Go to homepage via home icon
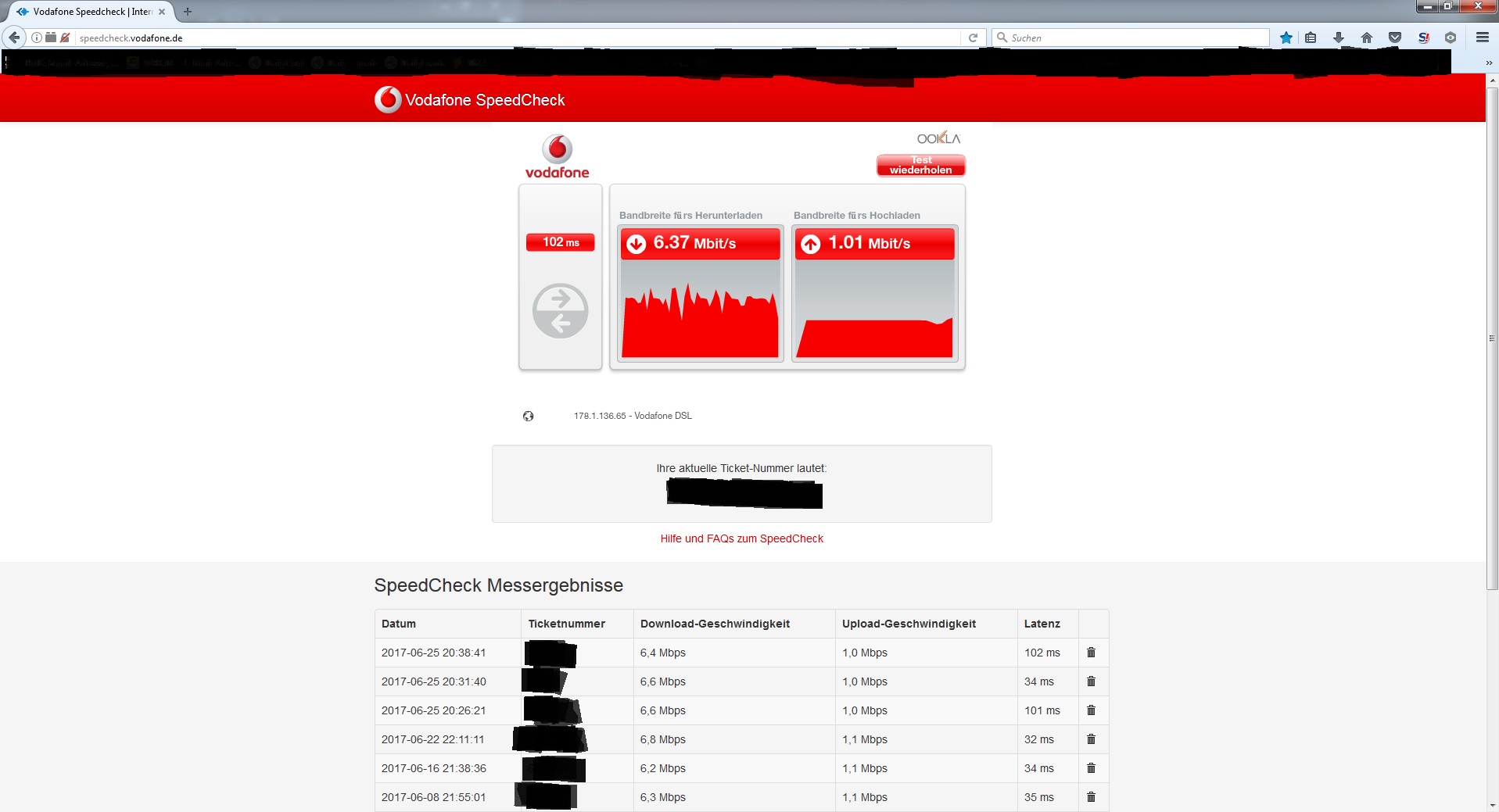1499x812 pixels. coord(1368,37)
